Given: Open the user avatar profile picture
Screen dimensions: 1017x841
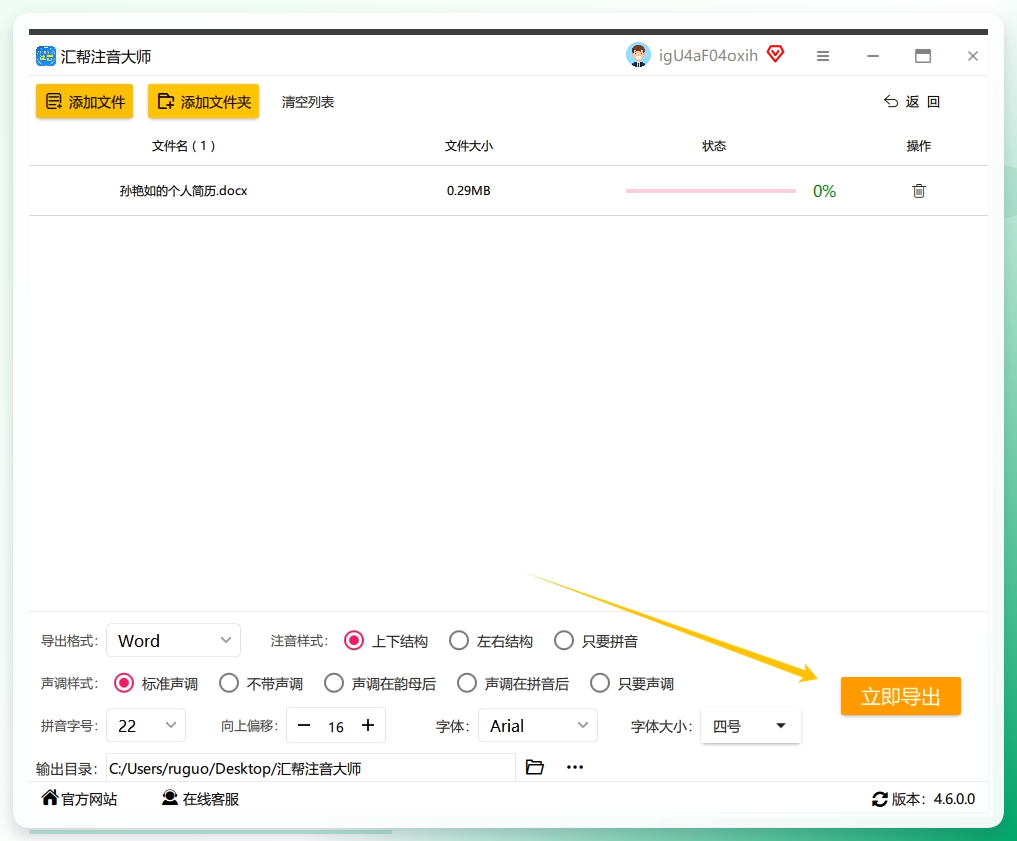Looking at the screenshot, I should tap(638, 55).
